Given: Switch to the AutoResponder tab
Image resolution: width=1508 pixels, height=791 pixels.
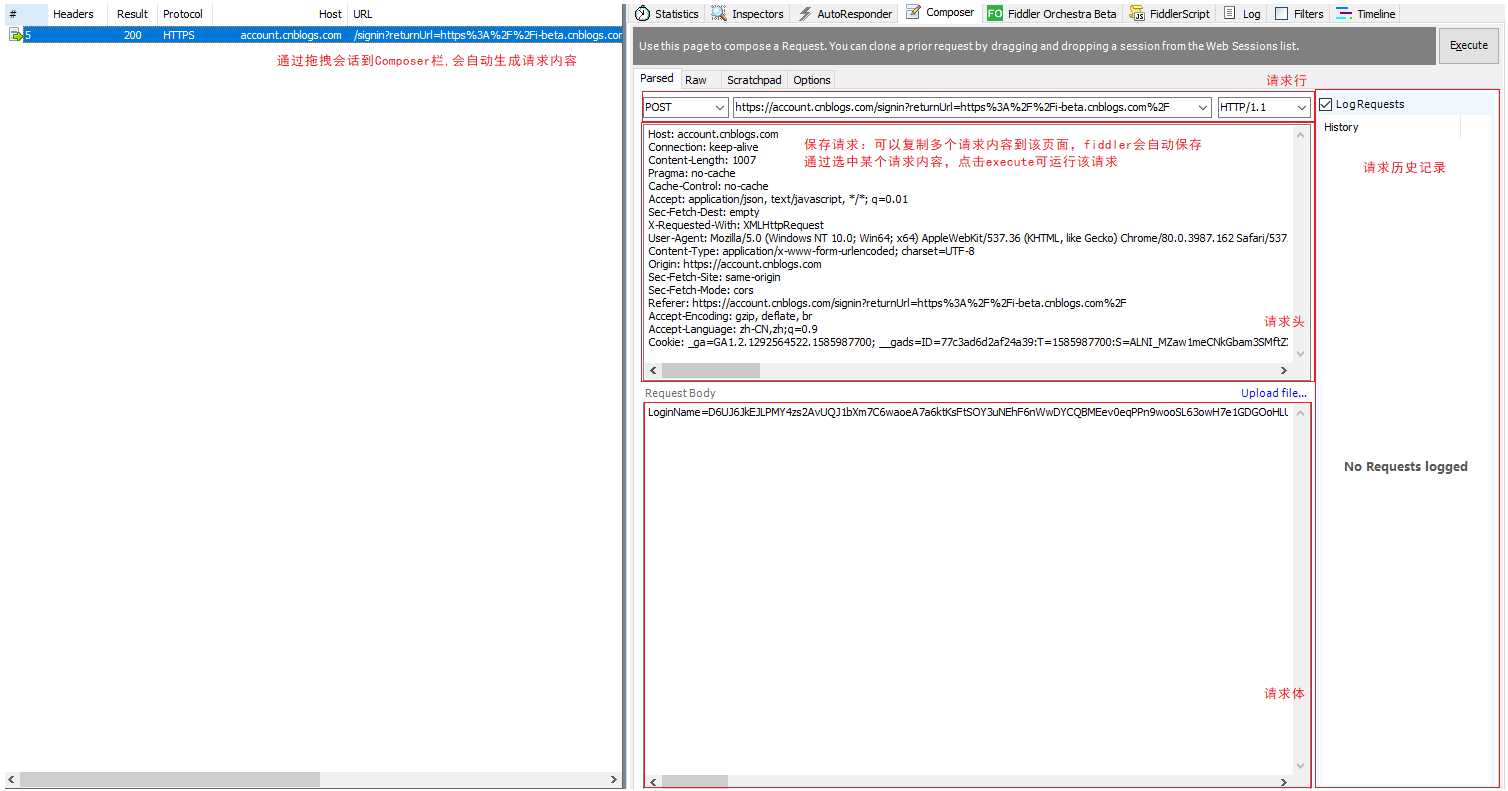Looking at the screenshot, I should [844, 14].
